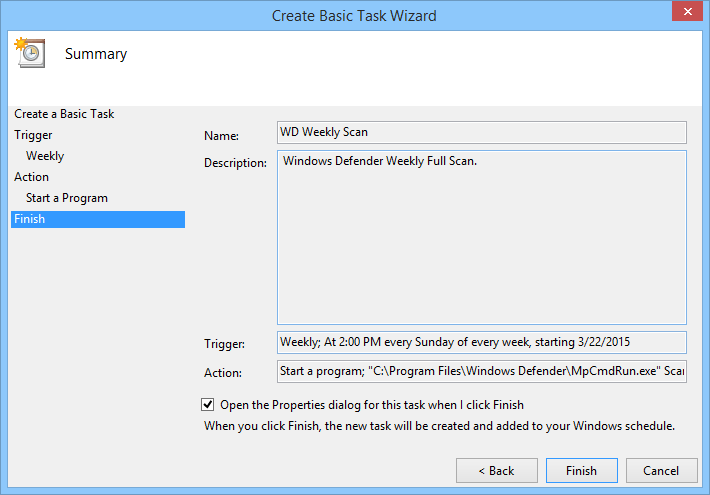Select the Trigger step in the sidebar

(33, 135)
